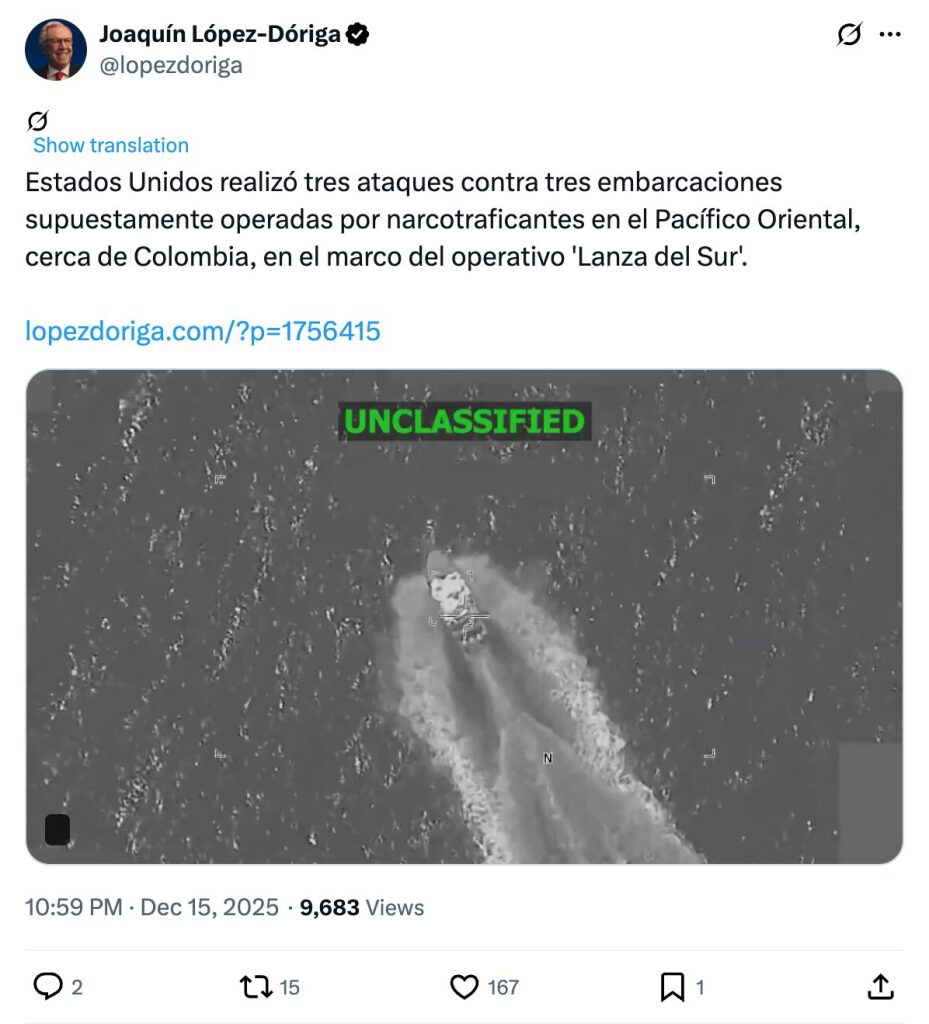Open the @lopezdoriga handle
The width and height of the screenshot is (929, 1024).
tap(171, 65)
